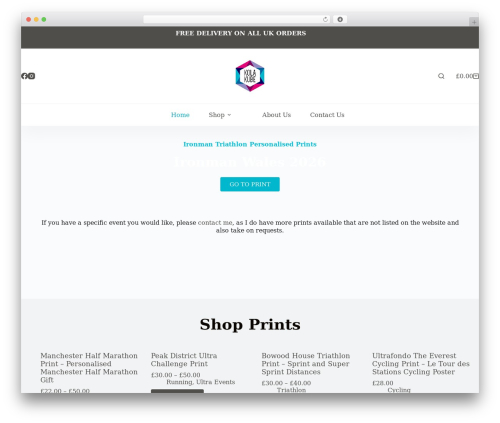This screenshot has height=423, width=500.
Task: Click the £30.00 – £50.00 price
Action: point(176,375)
